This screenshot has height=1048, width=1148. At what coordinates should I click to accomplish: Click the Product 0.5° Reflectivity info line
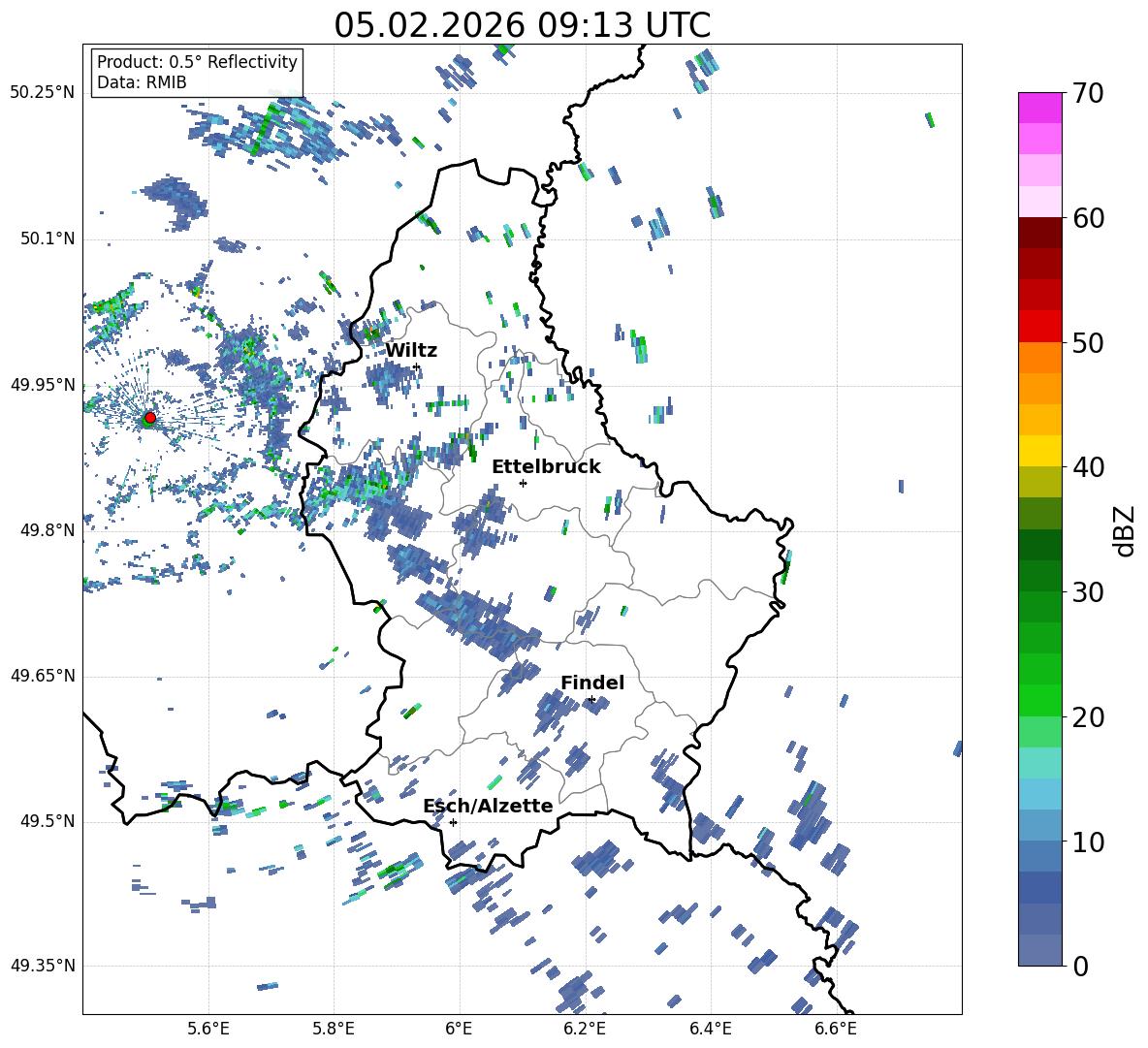pyautogui.click(x=197, y=62)
